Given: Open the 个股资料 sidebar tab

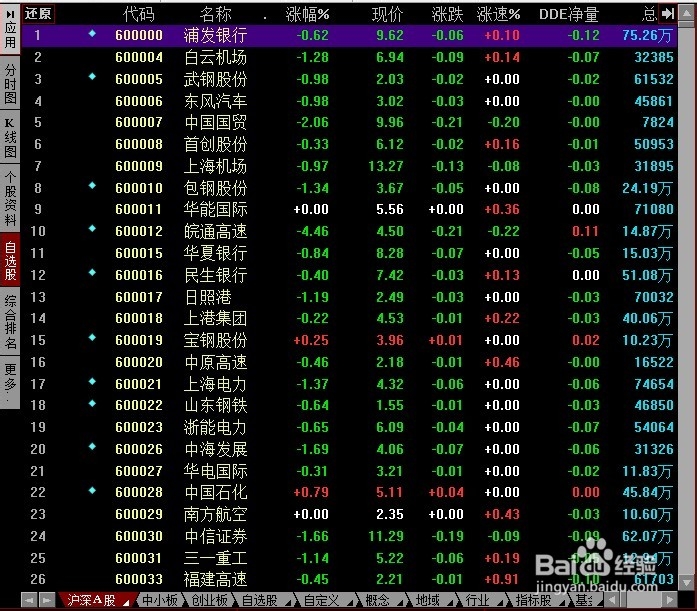Looking at the screenshot, I should point(10,199).
